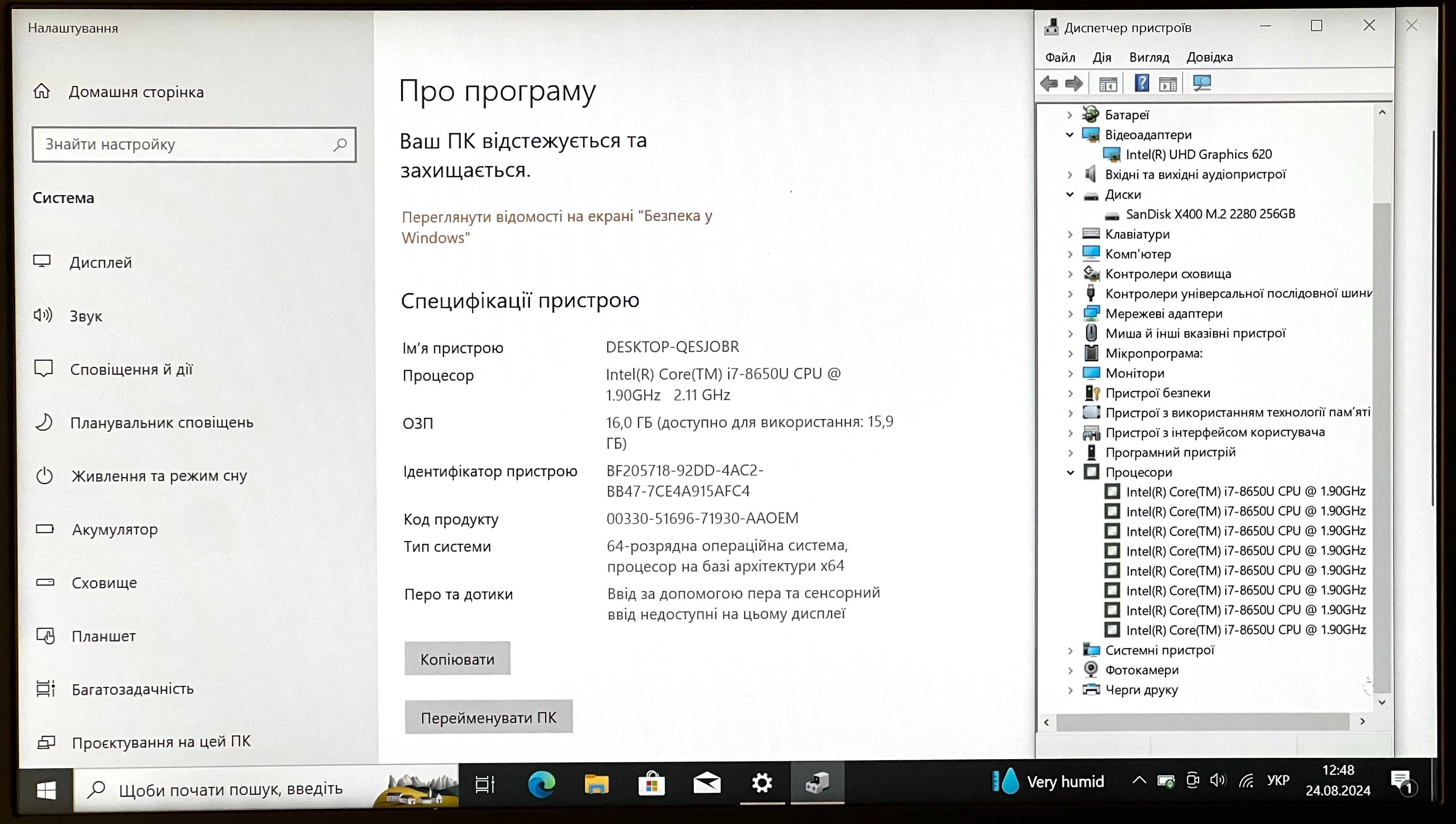Expand the Монітори node
This screenshot has height=824, width=1456.
pos(1070,373)
